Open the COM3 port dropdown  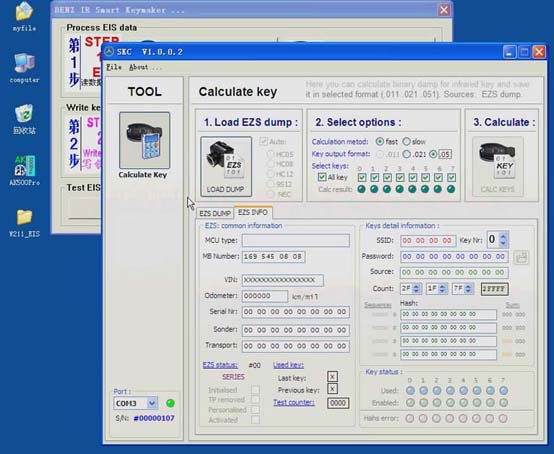tap(152, 403)
